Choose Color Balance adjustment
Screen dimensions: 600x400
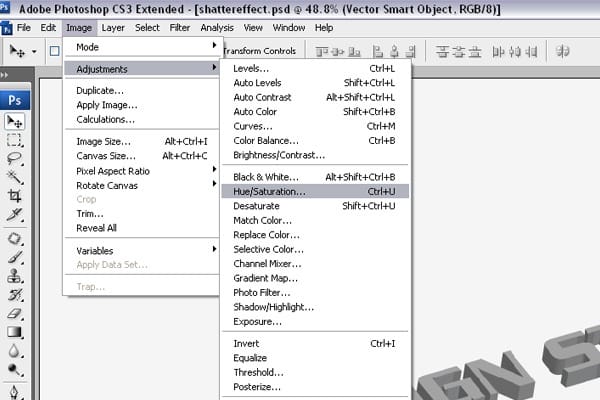[315, 140]
